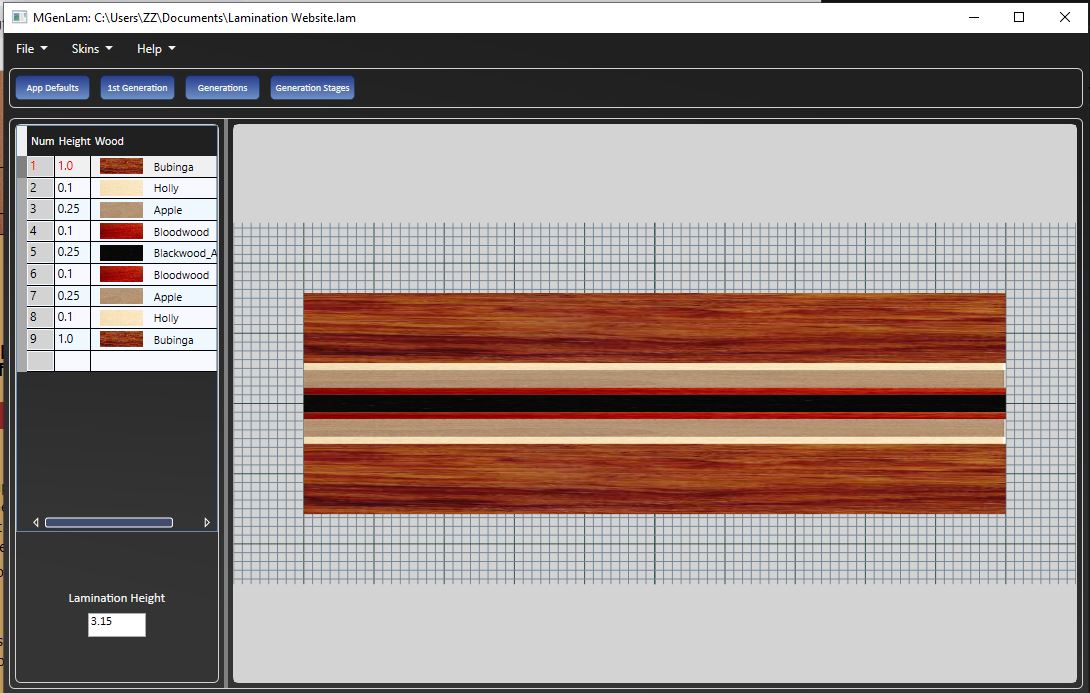Click the 1st Generation button
Image resolution: width=1090 pixels, height=693 pixels.
tap(137, 88)
